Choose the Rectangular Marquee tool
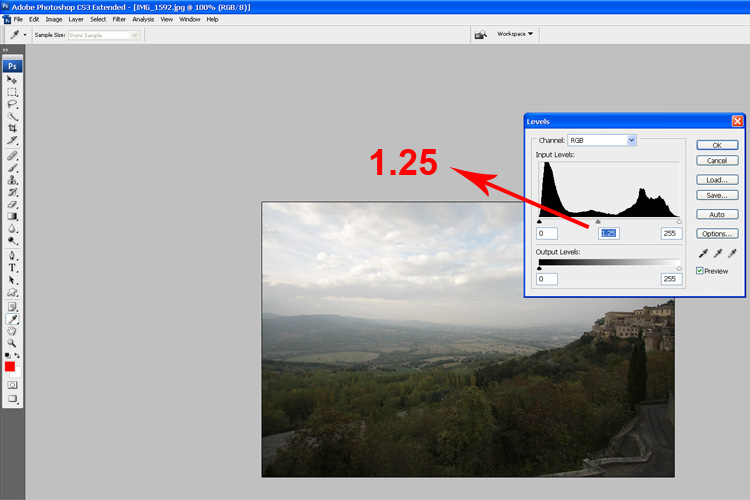This screenshot has width=750, height=500. [12, 91]
